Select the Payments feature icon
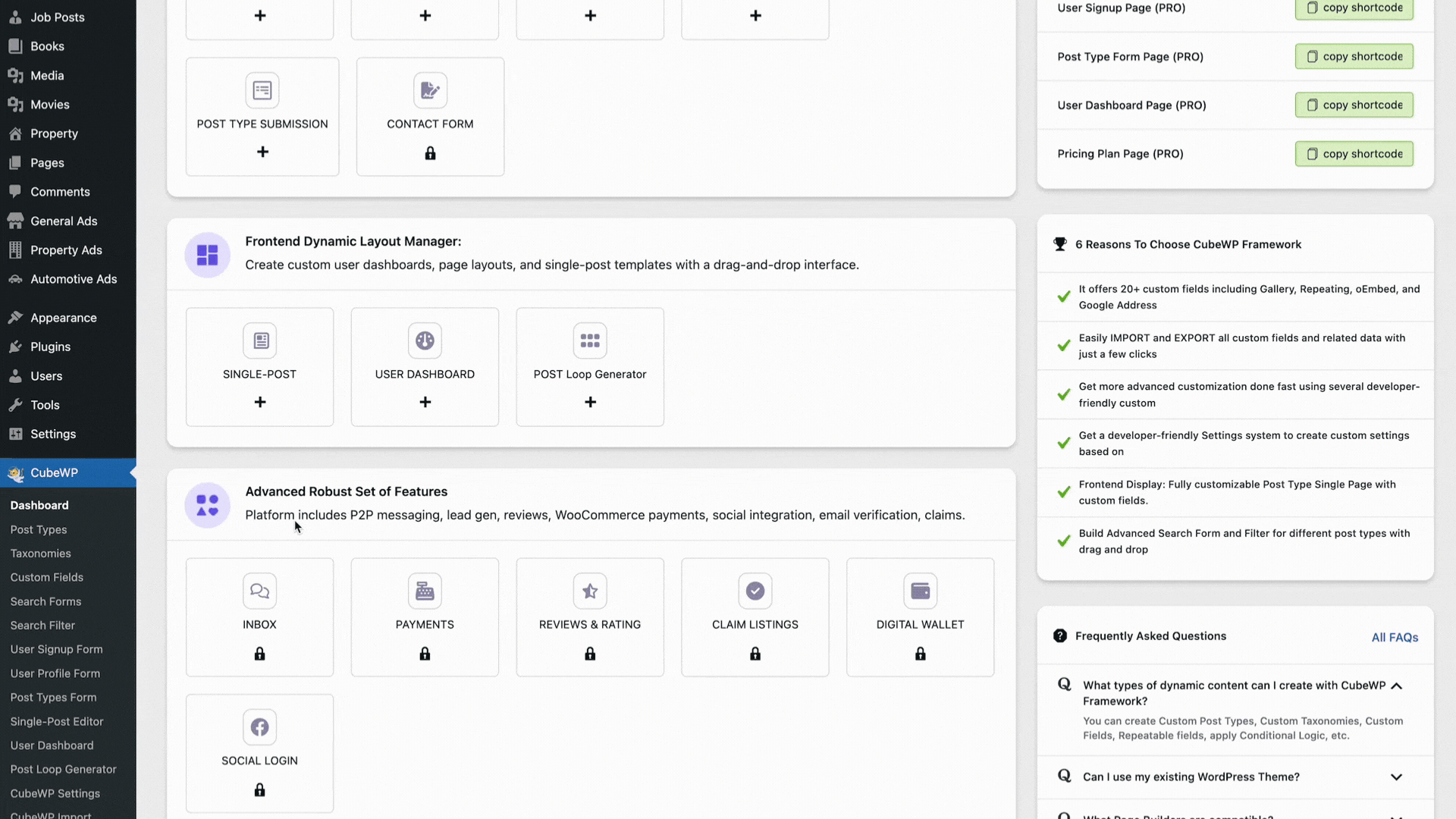This screenshot has height=819, width=1456. coord(425,591)
